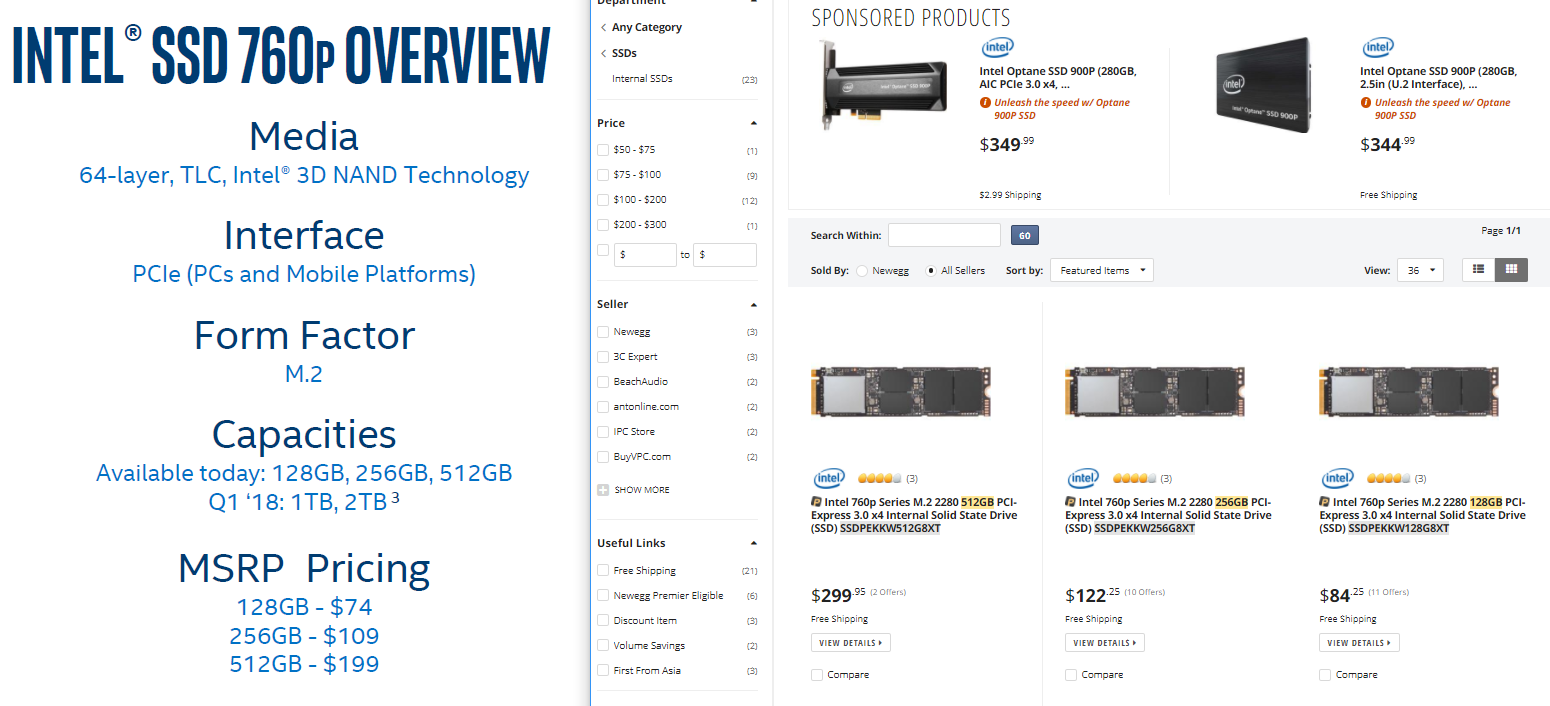Collapse the Price filter section
The height and width of the screenshot is (706, 1550).
pyautogui.click(x=754, y=123)
